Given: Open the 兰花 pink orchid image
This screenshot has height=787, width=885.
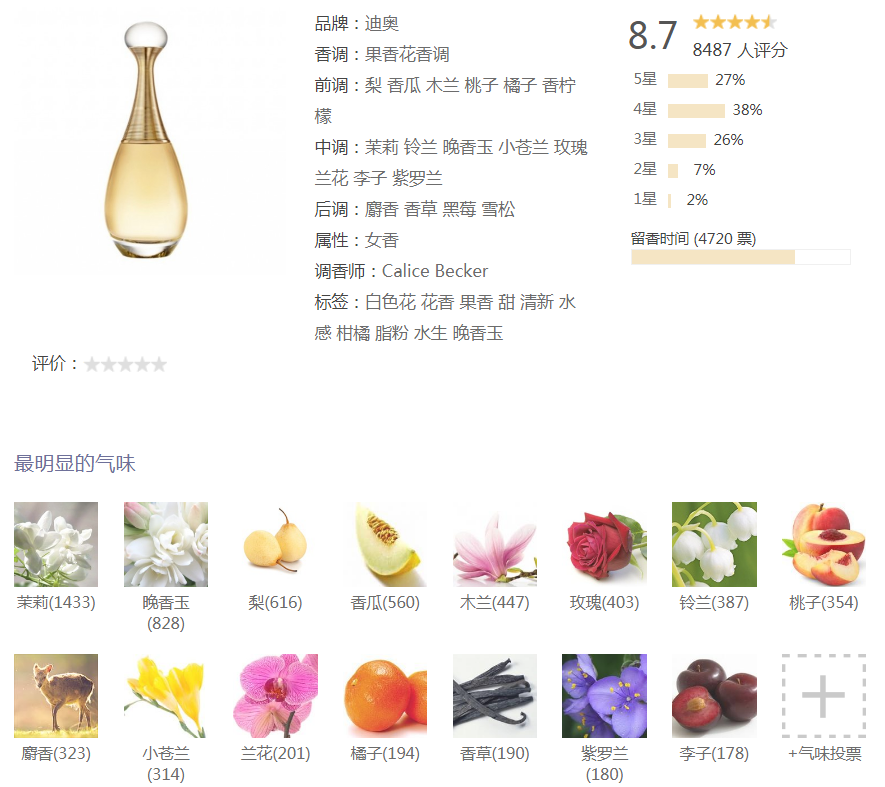Looking at the screenshot, I should (x=275, y=696).
